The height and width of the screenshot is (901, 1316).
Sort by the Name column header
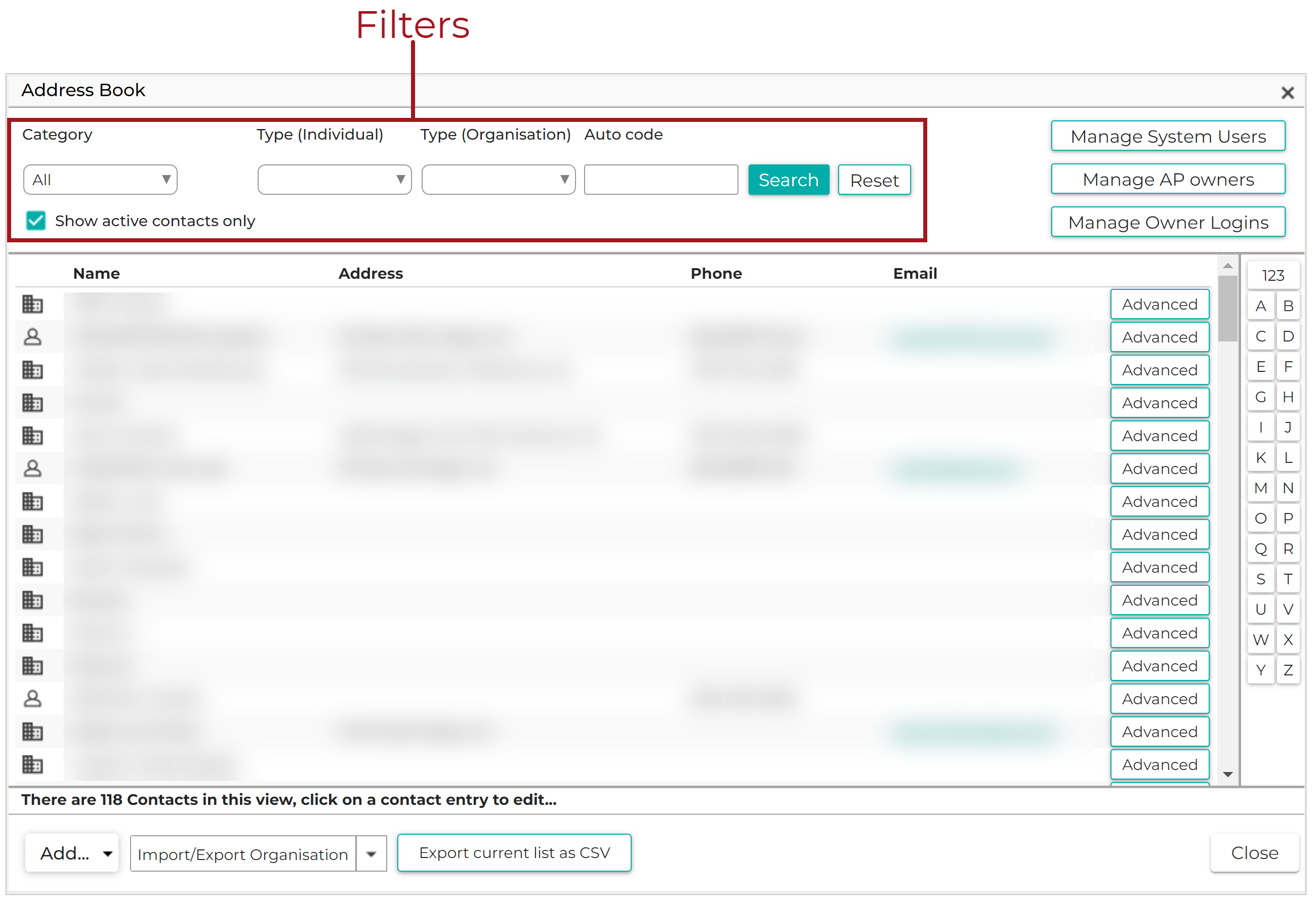point(96,274)
